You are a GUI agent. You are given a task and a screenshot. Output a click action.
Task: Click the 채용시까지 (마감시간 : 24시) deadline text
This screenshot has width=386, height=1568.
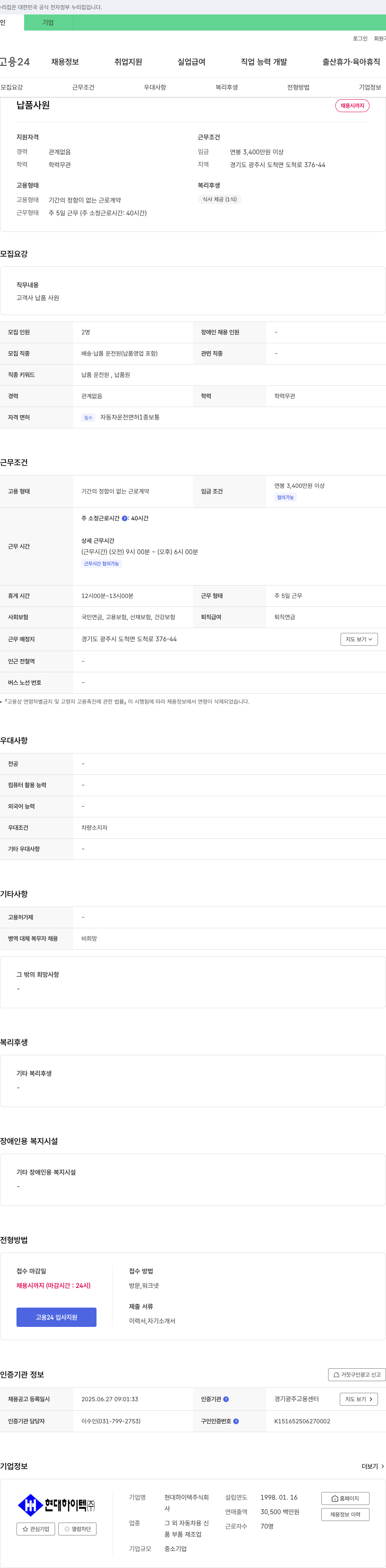tap(53, 1286)
